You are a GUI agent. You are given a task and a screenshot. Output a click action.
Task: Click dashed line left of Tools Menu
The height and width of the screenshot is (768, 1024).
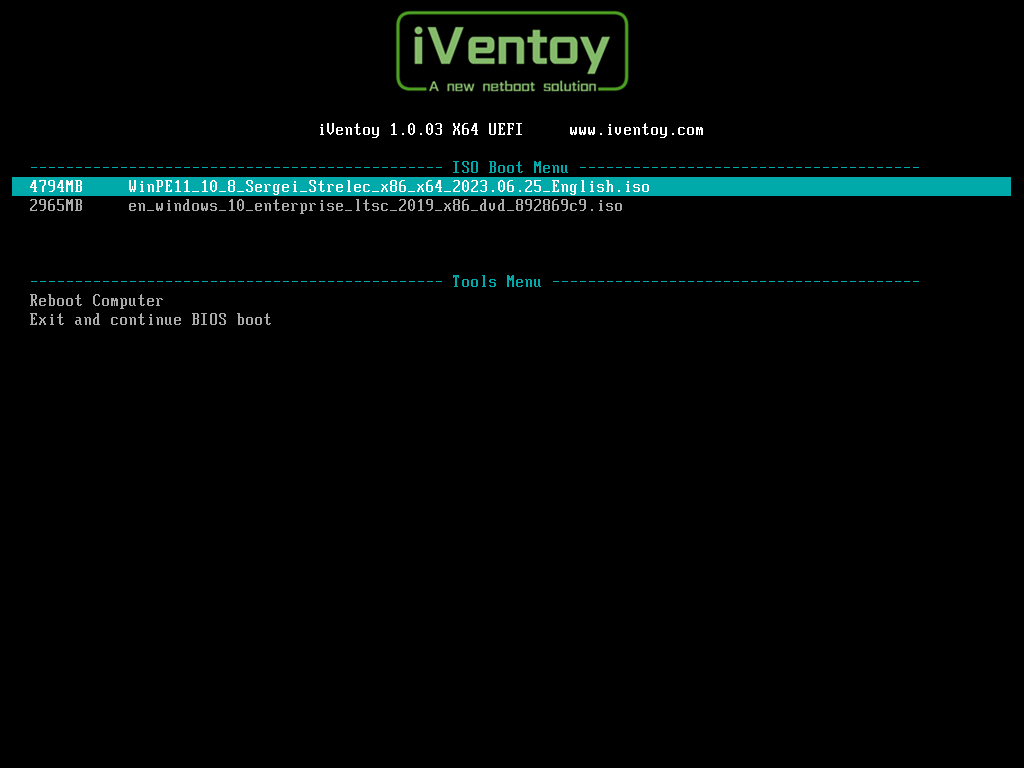pyautogui.click(x=235, y=282)
